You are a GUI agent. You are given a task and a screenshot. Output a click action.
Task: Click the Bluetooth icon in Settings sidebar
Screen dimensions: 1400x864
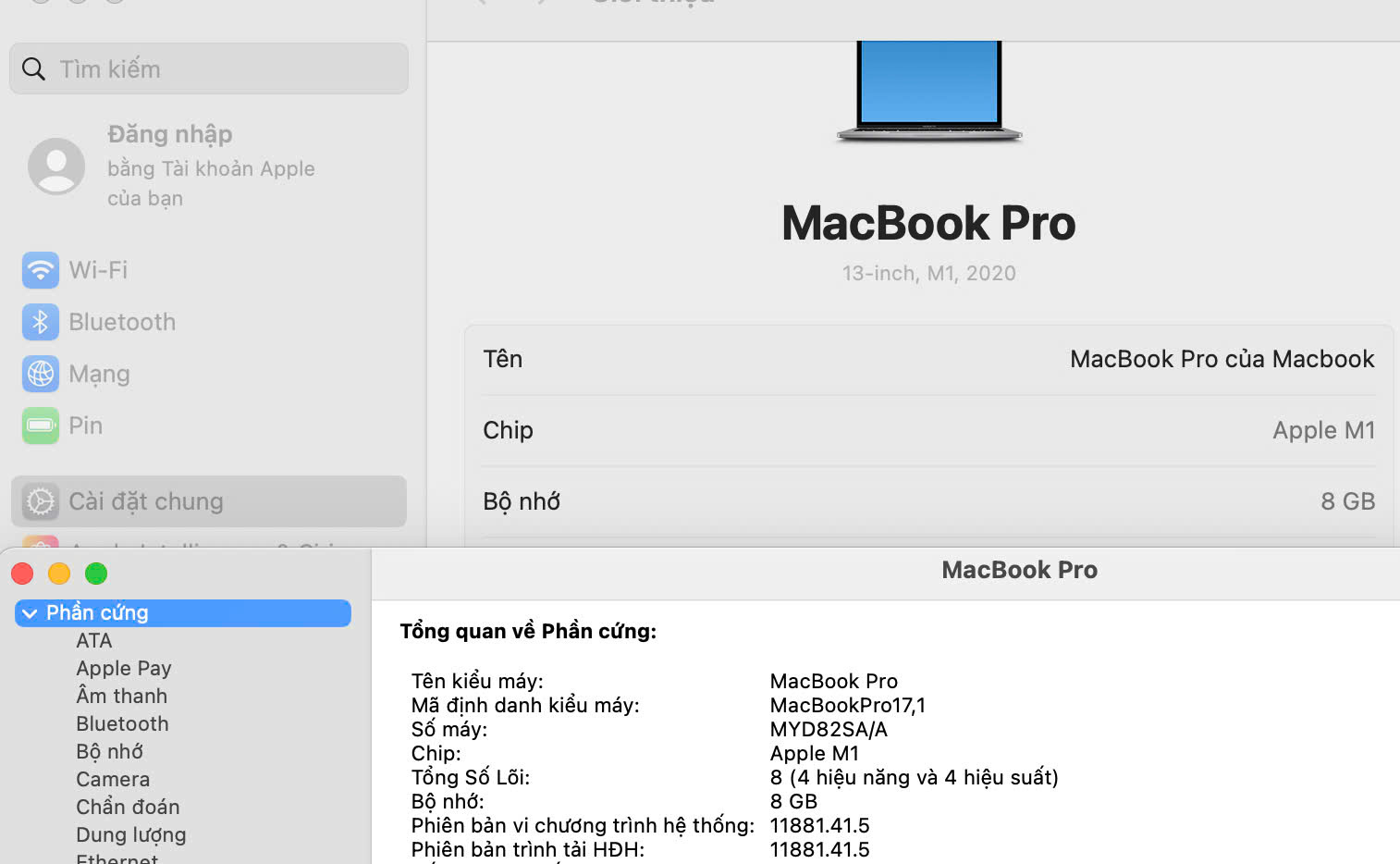pos(41,322)
